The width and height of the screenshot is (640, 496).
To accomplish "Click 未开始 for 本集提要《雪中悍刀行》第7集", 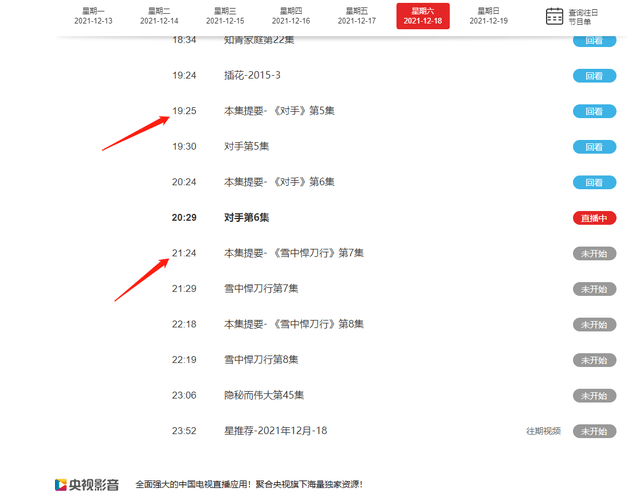I will coord(594,254).
